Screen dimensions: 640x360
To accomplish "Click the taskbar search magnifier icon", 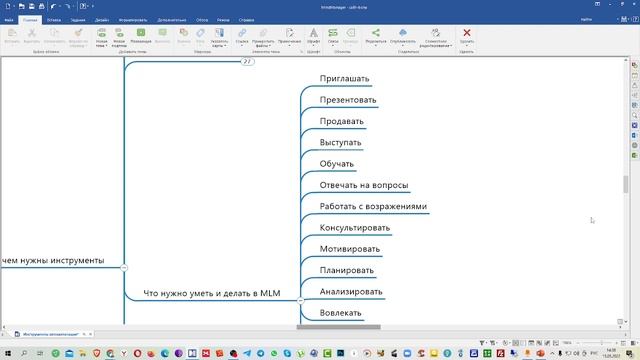I will [24, 353].
